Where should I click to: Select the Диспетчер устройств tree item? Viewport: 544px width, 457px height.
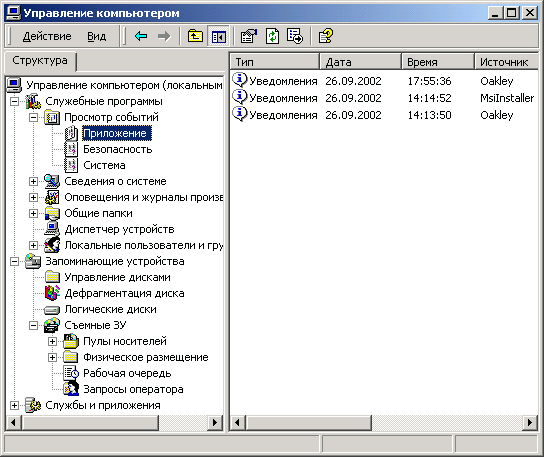point(119,229)
